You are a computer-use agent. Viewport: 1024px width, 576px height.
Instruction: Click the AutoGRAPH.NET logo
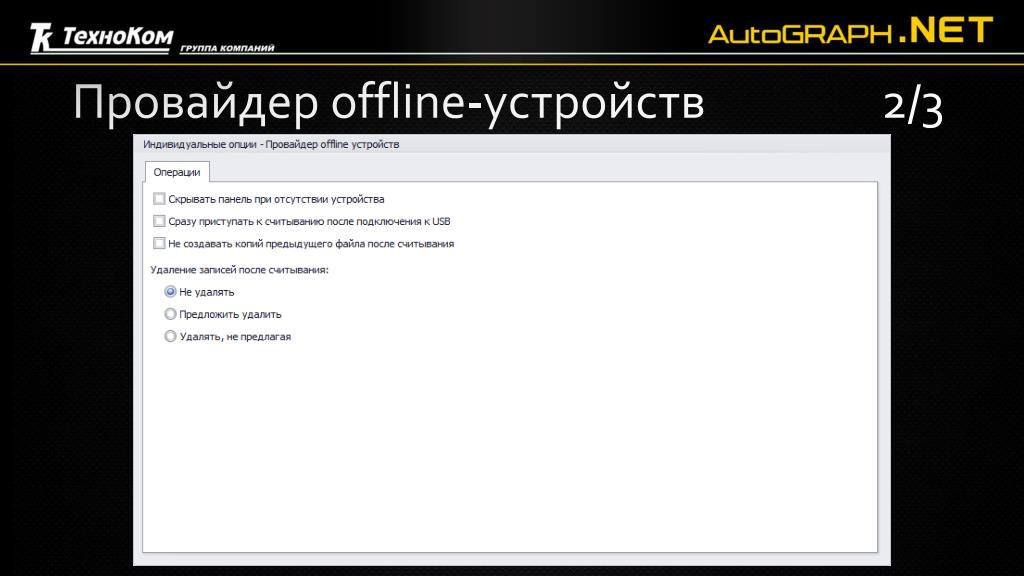point(850,31)
